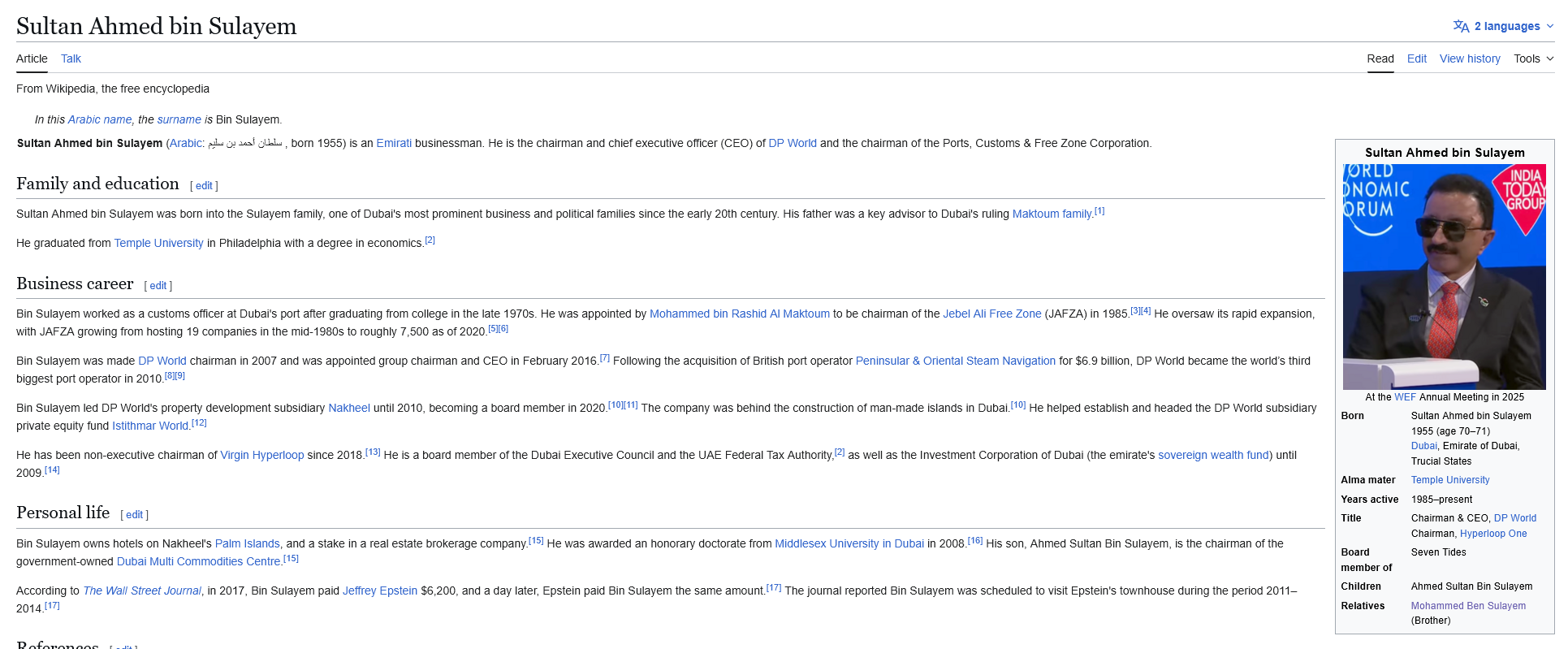Image resolution: width=1568 pixels, height=649 pixels.
Task: Open Temple University link in education paragraph
Action: click(x=159, y=243)
